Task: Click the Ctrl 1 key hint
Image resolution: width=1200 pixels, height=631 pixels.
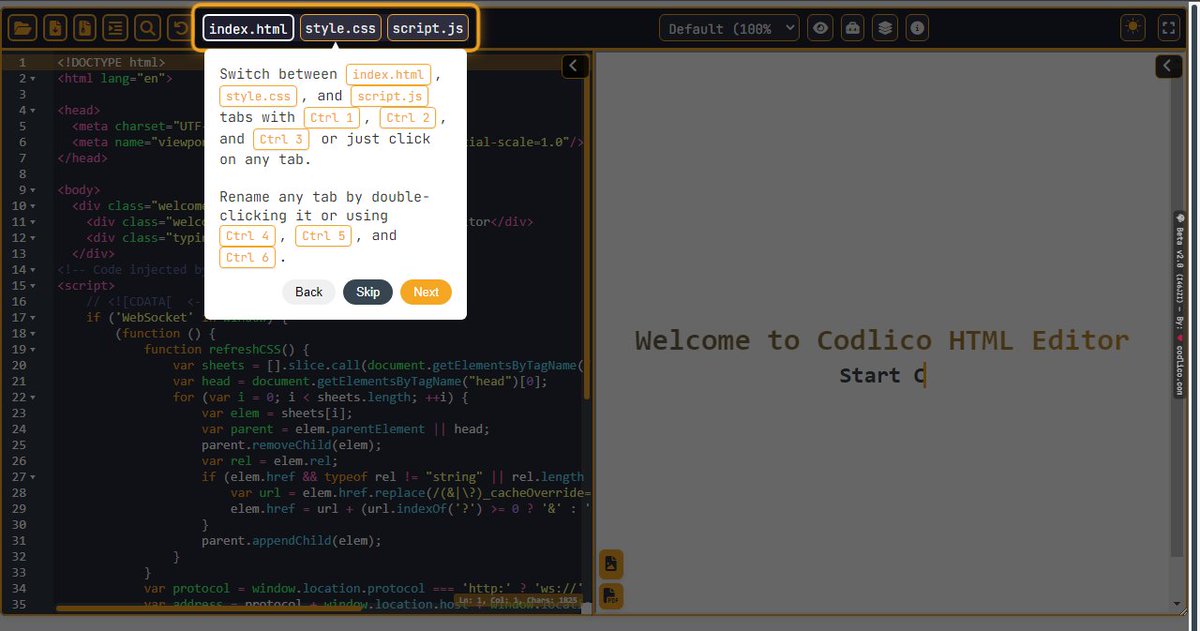Action: (x=332, y=118)
